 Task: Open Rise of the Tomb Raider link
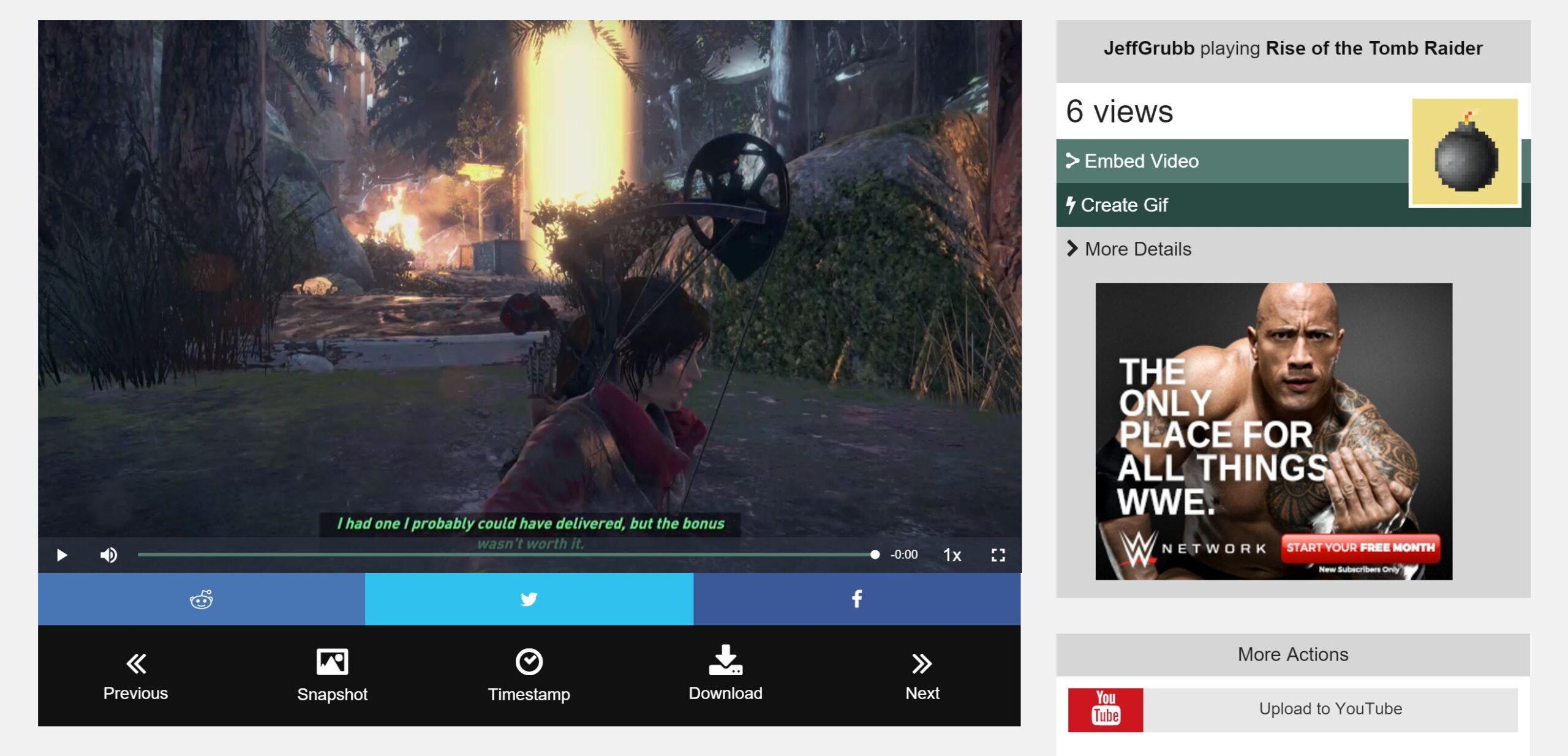1374,48
